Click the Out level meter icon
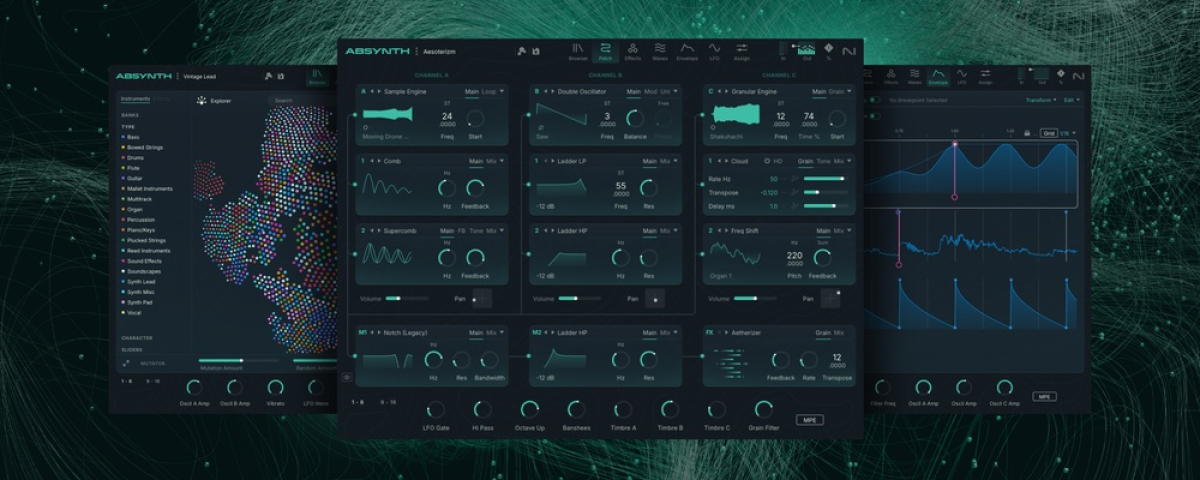The image size is (1200, 480). tap(804, 50)
